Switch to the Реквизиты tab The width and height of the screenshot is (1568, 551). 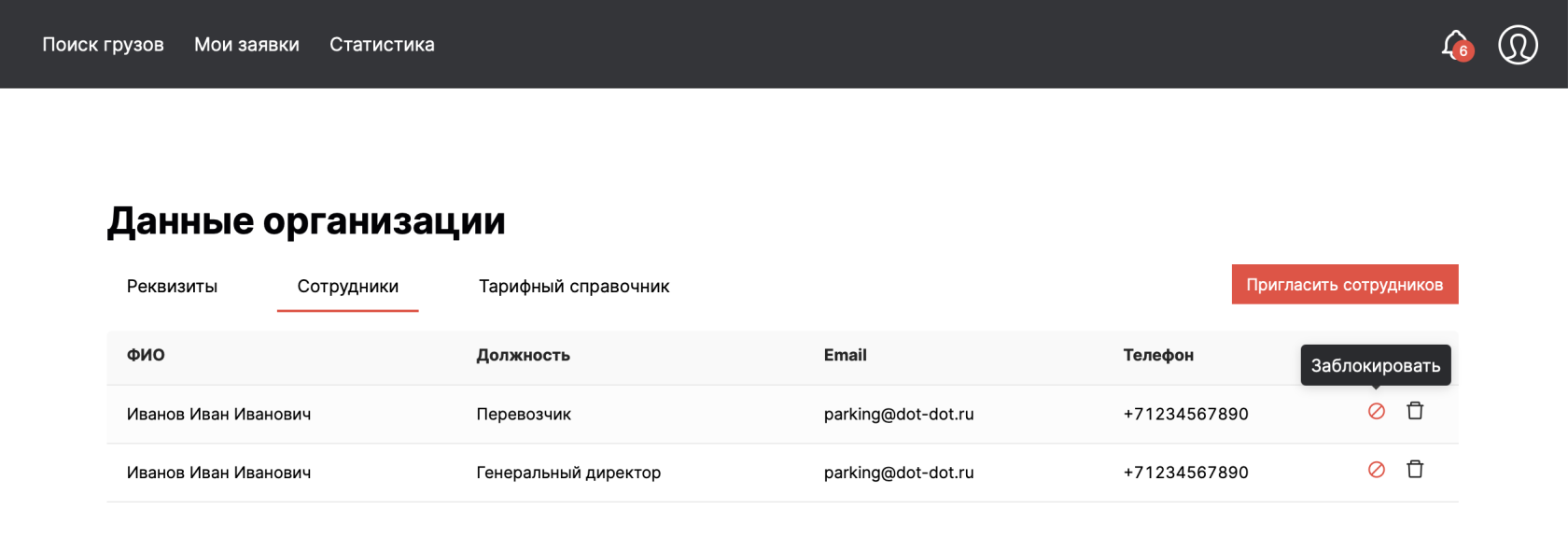coord(172,287)
